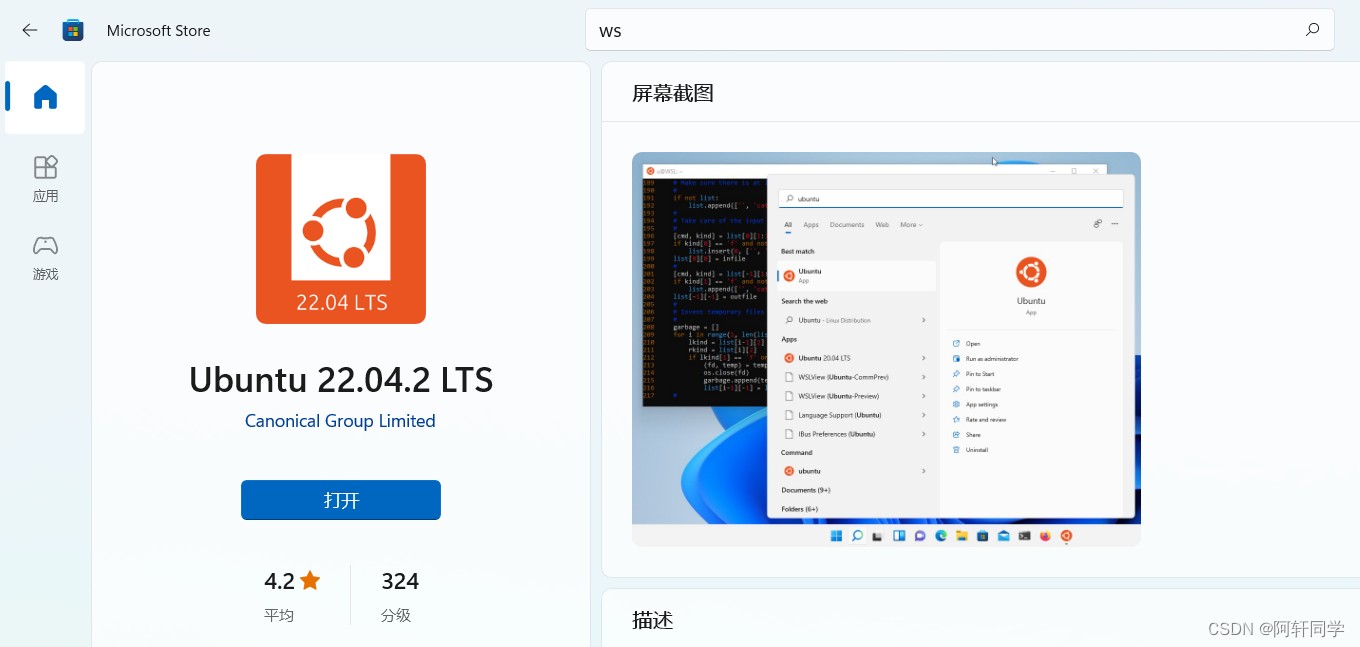Expand the 描述 description section
Image resolution: width=1360 pixels, height=647 pixels.
coord(653,620)
